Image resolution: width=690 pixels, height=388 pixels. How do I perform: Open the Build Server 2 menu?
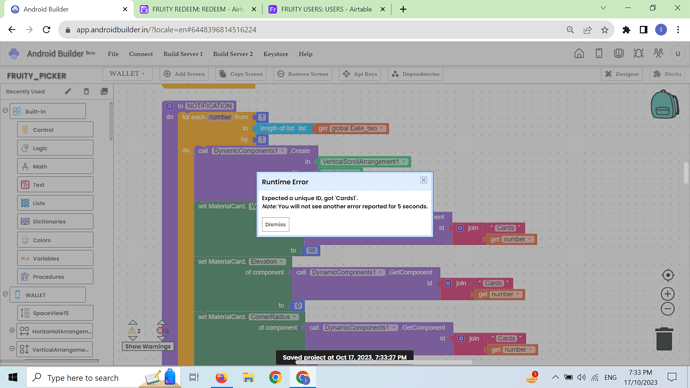click(x=233, y=54)
